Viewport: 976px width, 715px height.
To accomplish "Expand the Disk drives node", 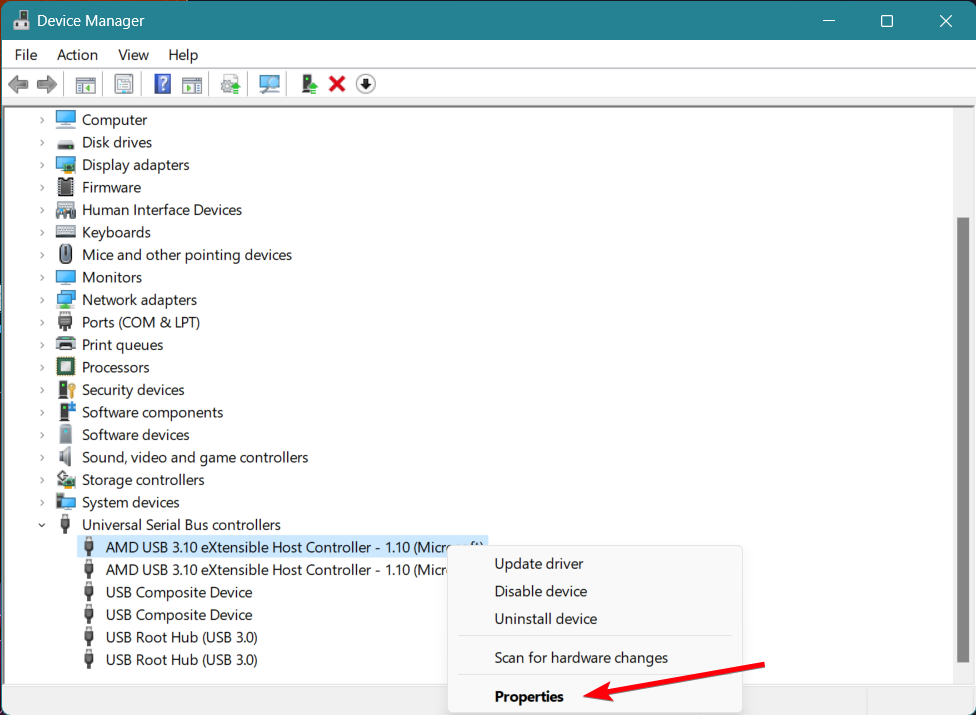I will pos(42,143).
